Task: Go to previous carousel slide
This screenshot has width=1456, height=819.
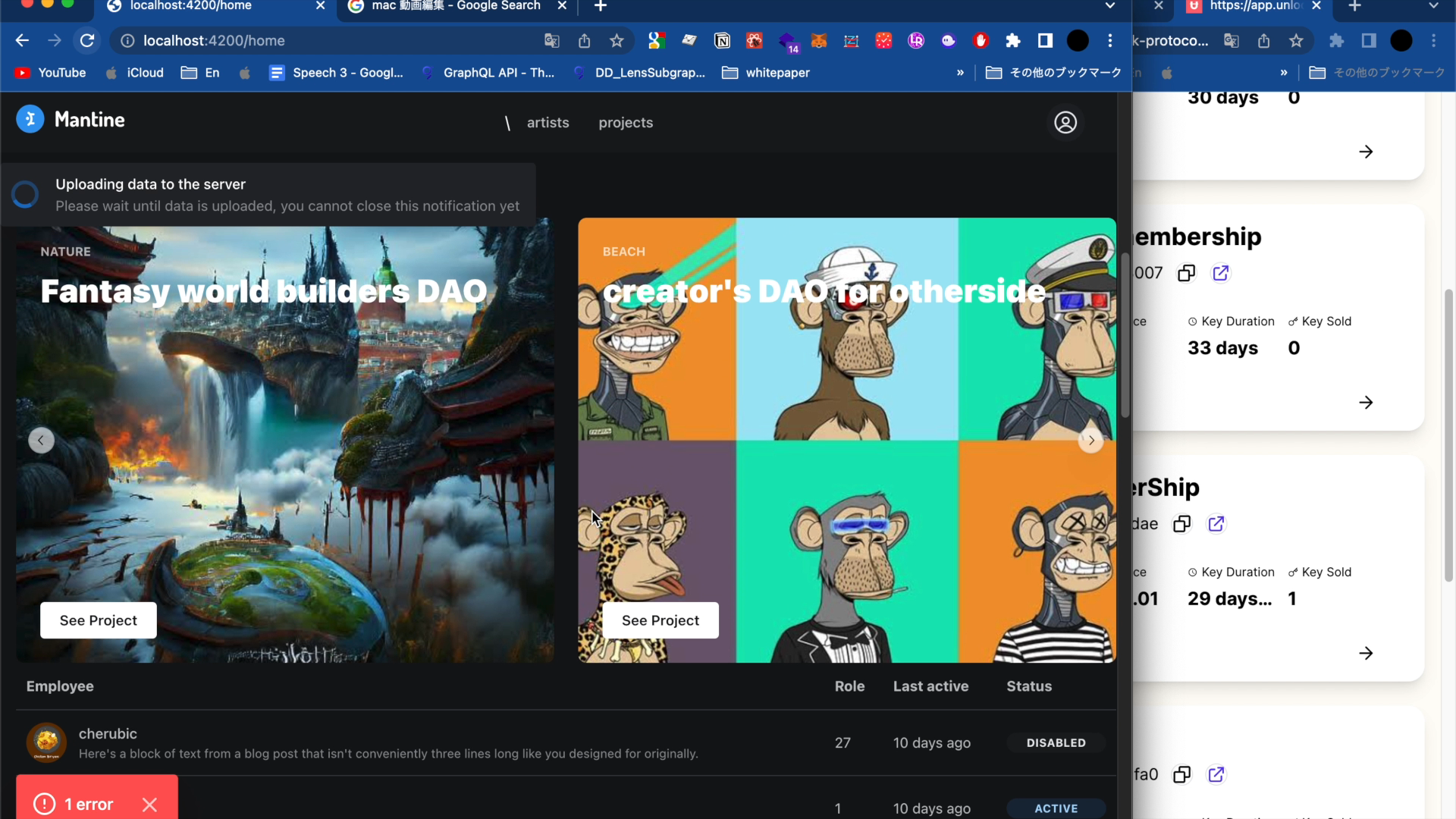Action: pos(41,441)
